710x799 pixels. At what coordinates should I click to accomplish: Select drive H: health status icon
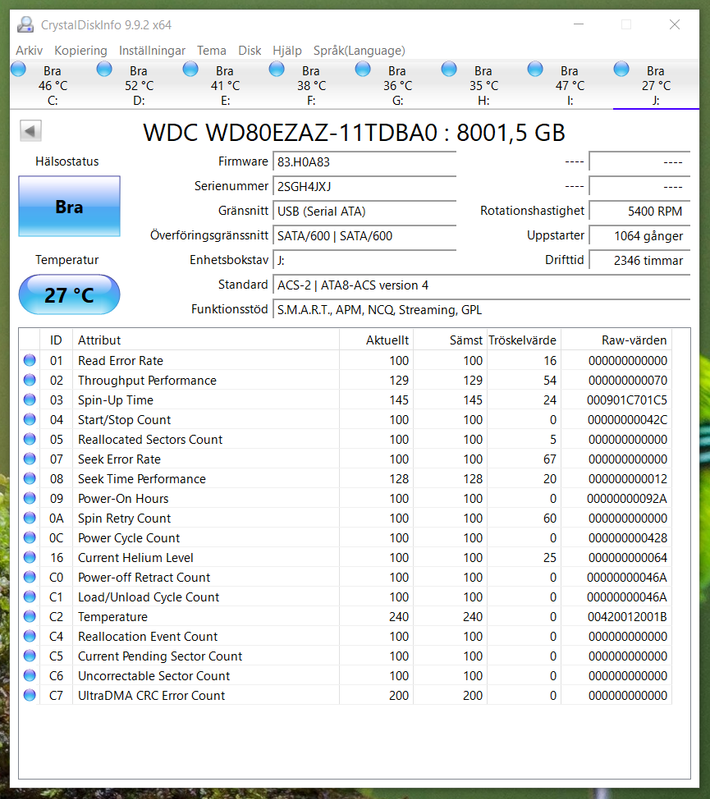click(x=449, y=69)
